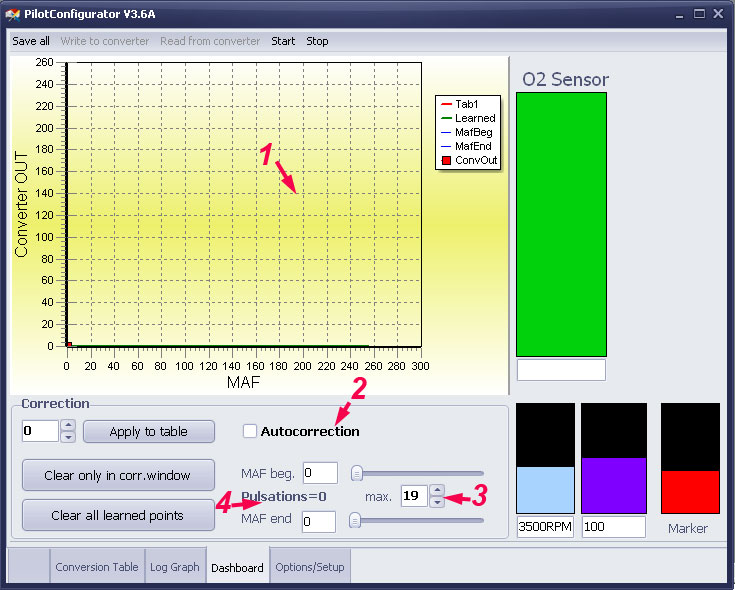Click the purple gauge bar
The width and height of the screenshot is (735, 590).
[614, 485]
